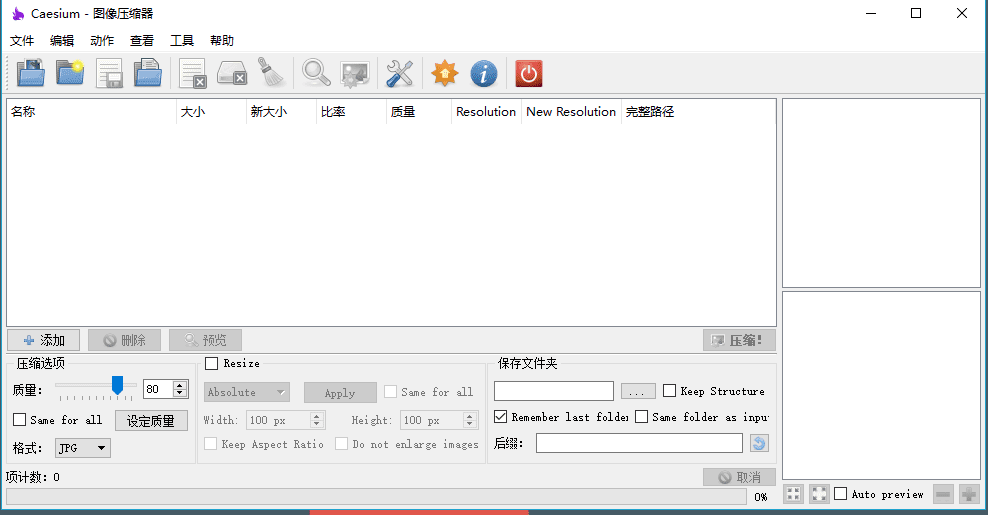Decrease Height spinner value
Screen dimensions: 988x515
pos(469,424)
